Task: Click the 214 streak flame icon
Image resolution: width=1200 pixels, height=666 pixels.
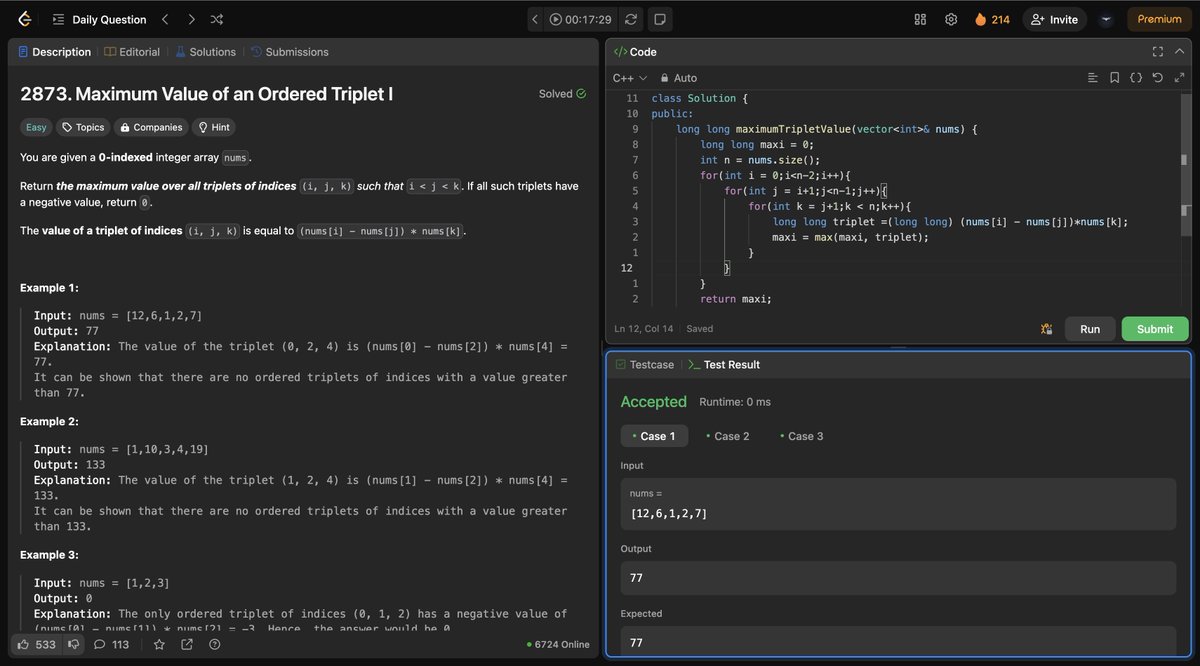Action: coord(992,19)
